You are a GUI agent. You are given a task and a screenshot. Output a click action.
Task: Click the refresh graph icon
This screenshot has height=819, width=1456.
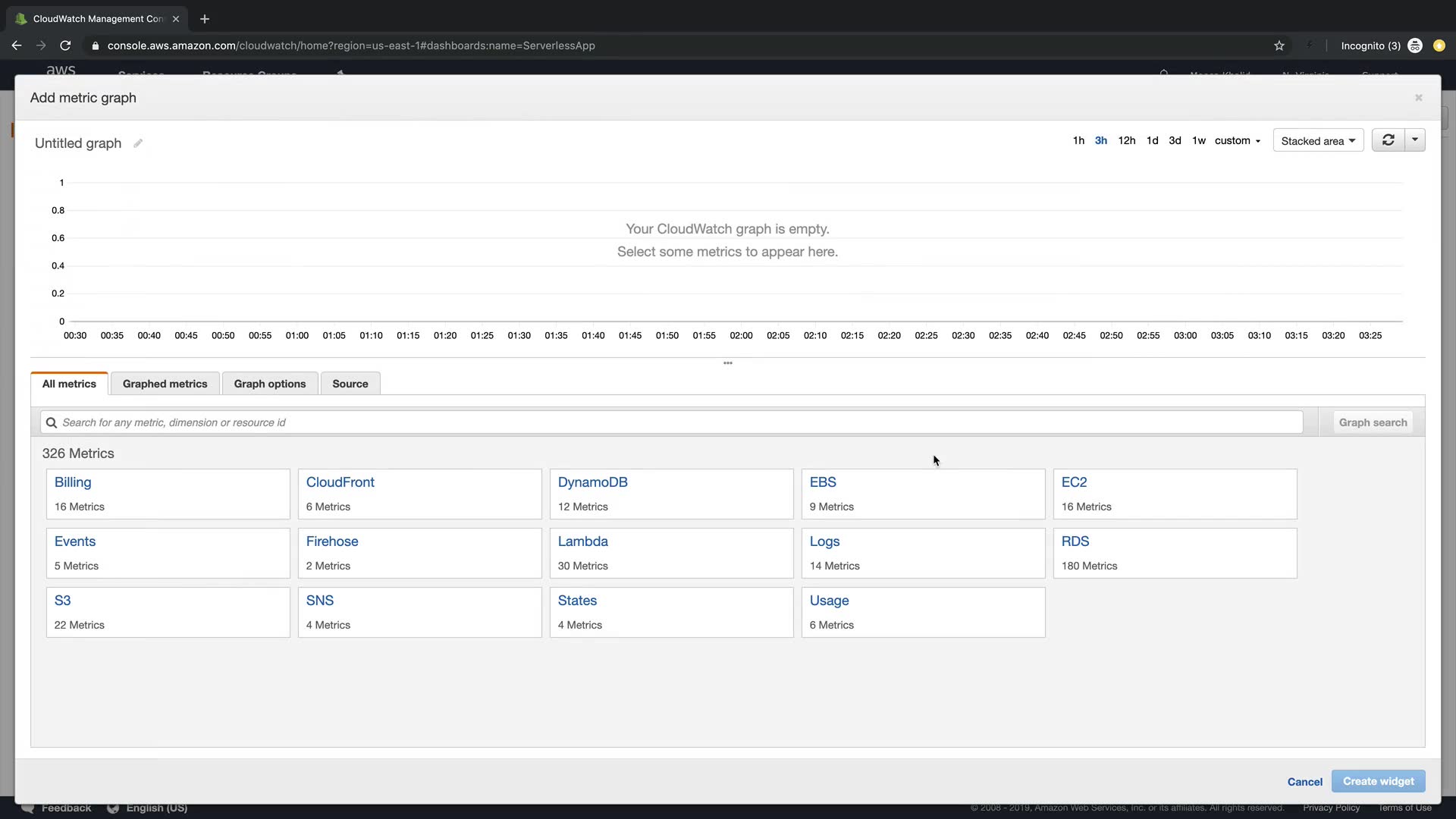1388,140
